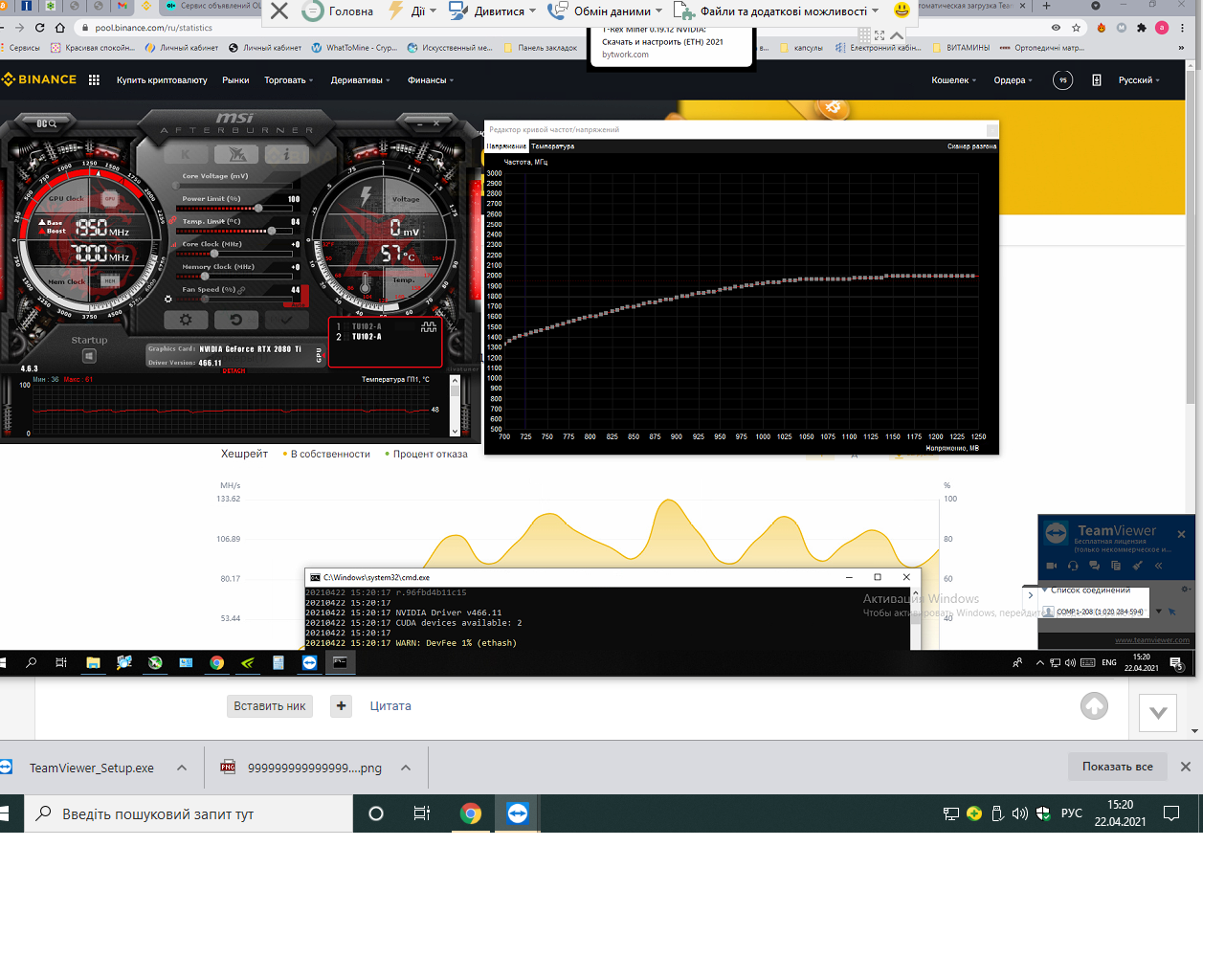
Task: Switch to 'Температура' tab in curve editor
Action: tap(552, 146)
